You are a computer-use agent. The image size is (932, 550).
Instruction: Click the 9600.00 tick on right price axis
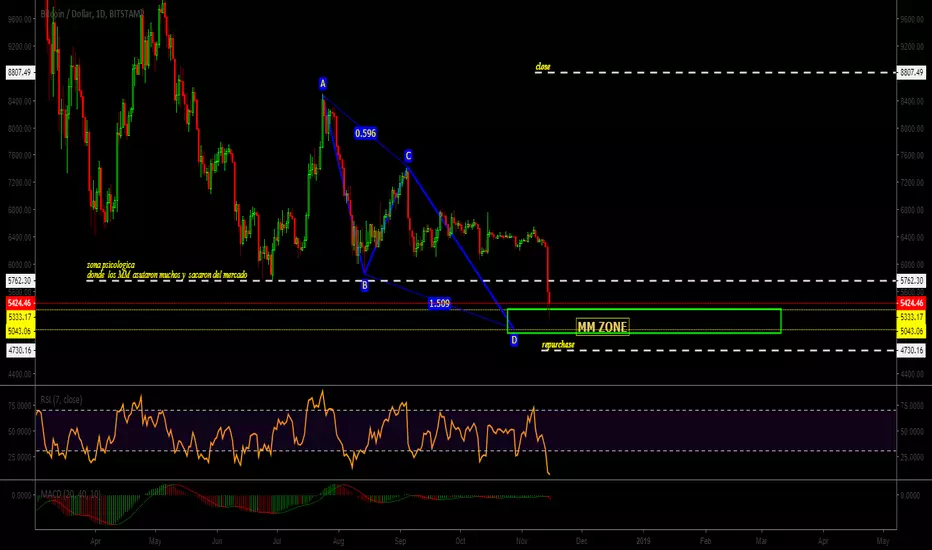(912, 19)
